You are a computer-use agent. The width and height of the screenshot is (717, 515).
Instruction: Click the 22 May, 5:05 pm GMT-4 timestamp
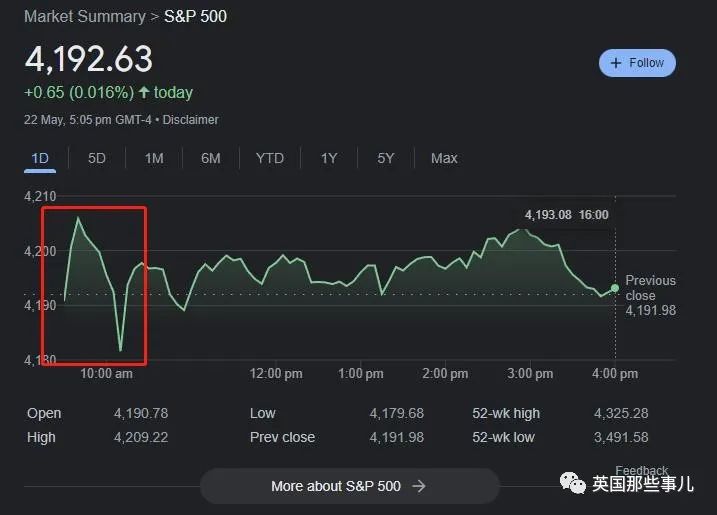click(87, 120)
